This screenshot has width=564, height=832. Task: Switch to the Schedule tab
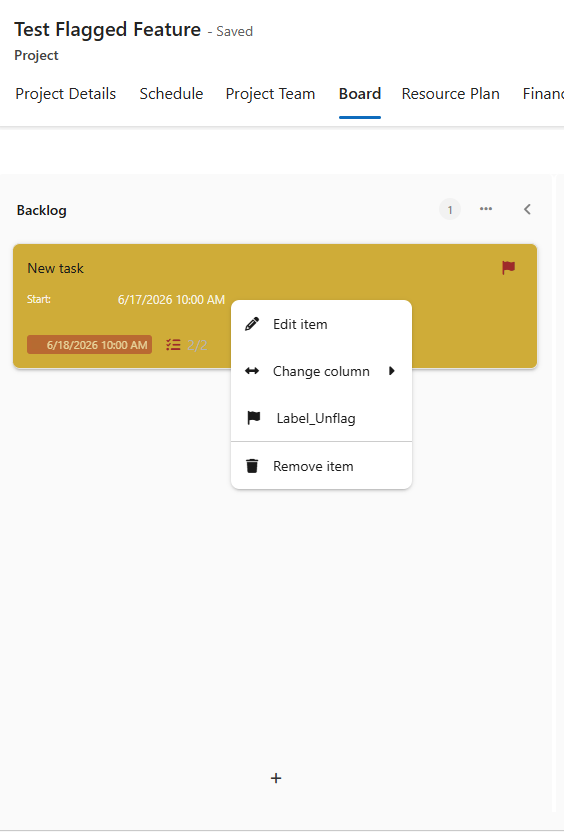(171, 94)
